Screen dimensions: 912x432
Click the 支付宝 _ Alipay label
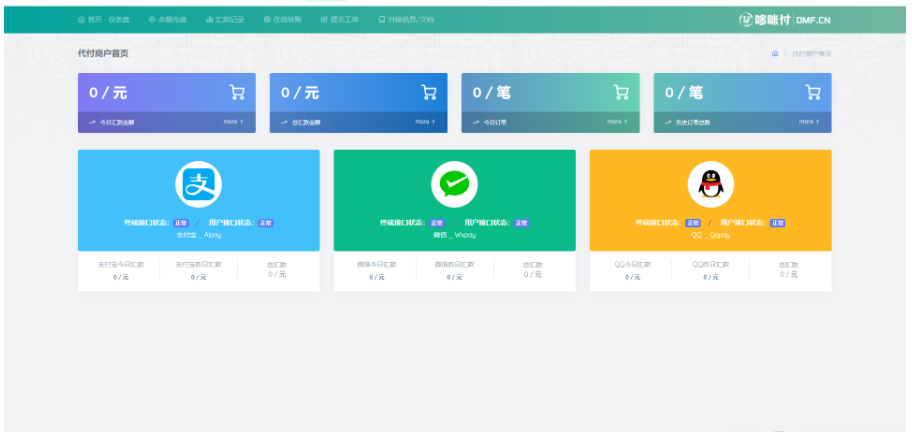point(198,235)
